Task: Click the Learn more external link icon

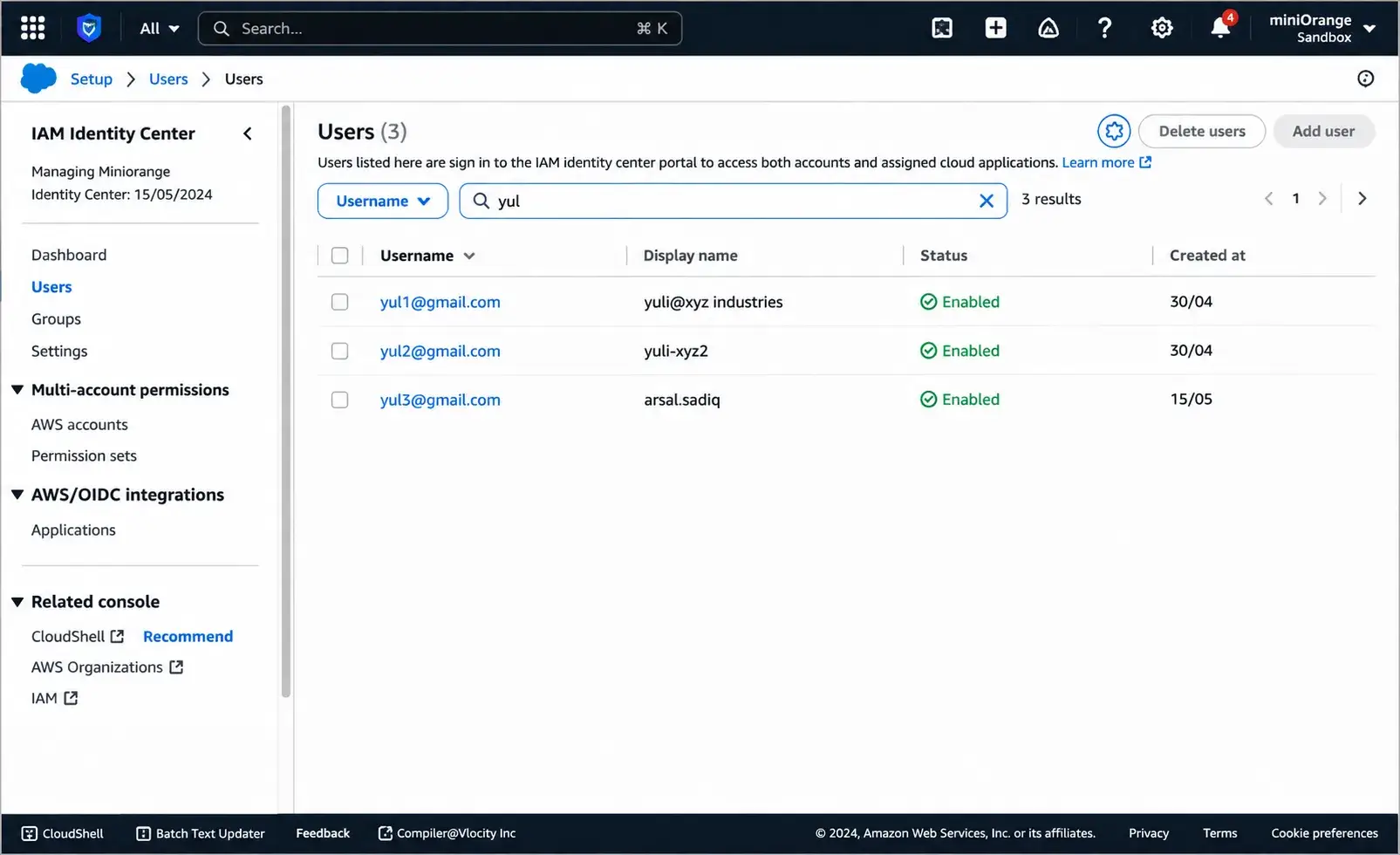Action: [1145, 162]
